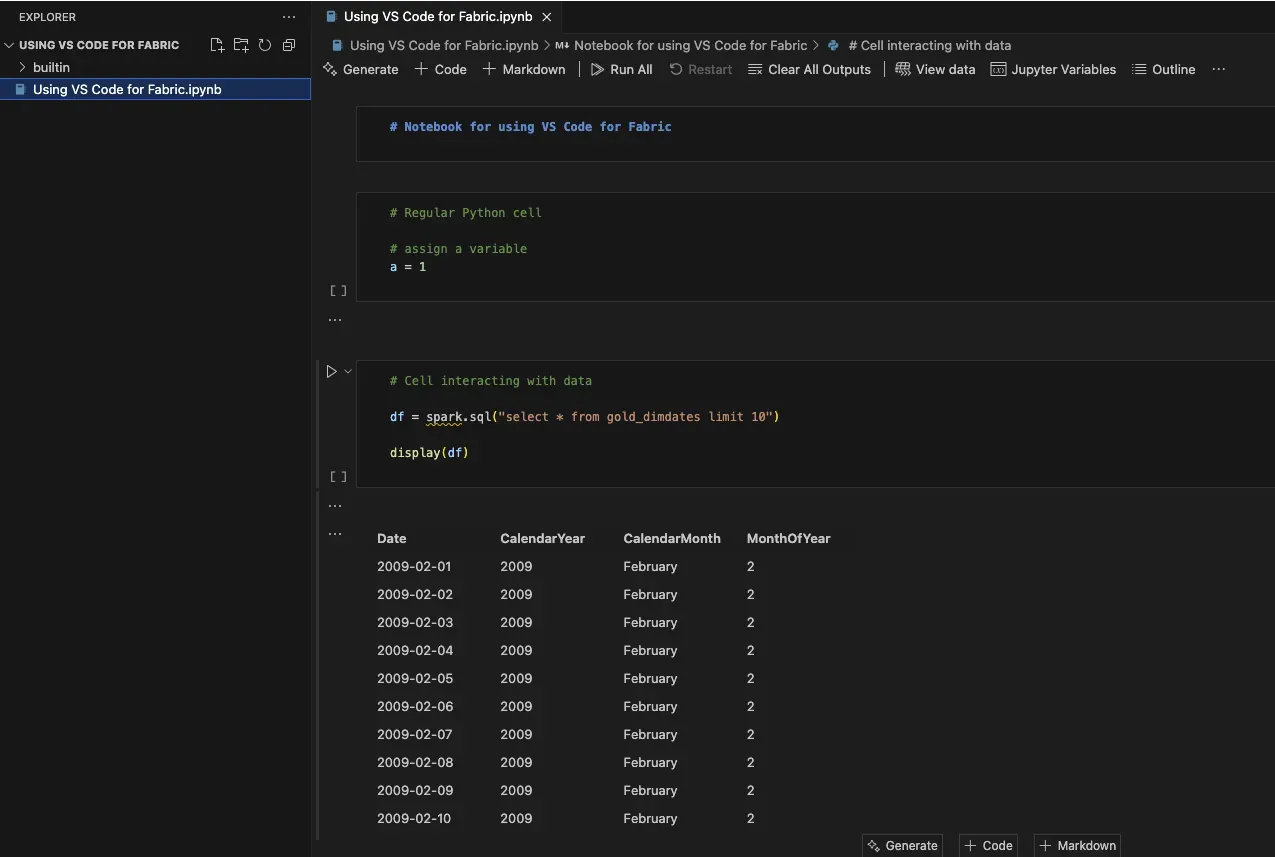The width and height of the screenshot is (1275, 857).
Task: Open Jupyter Variables panel
Action: (x=1053, y=69)
